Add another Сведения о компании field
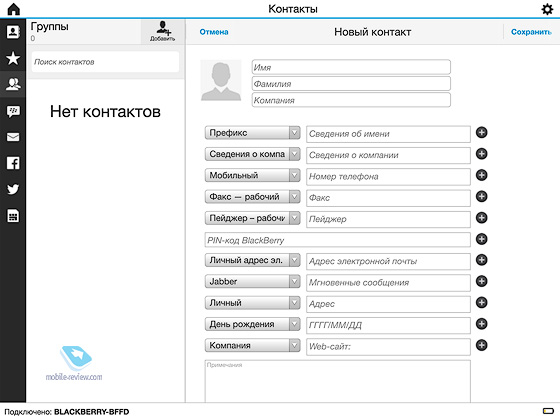Screen dimensions: 560x420 click(x=481, y=154)
